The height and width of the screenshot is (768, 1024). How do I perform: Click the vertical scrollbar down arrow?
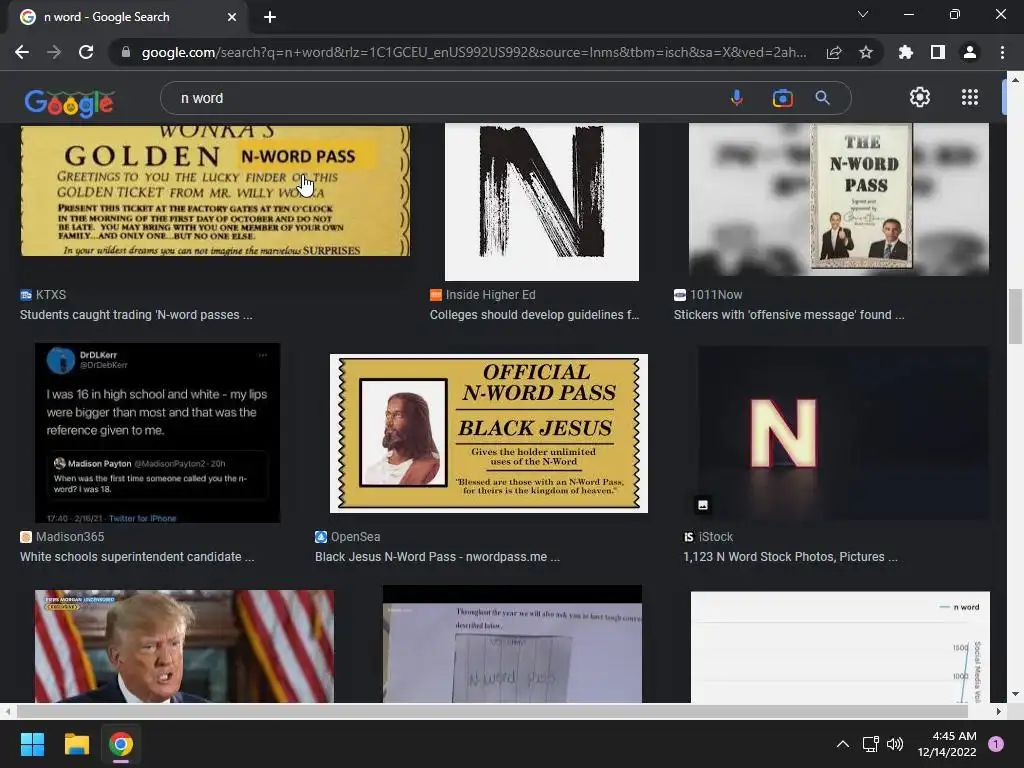(1015, 694)
